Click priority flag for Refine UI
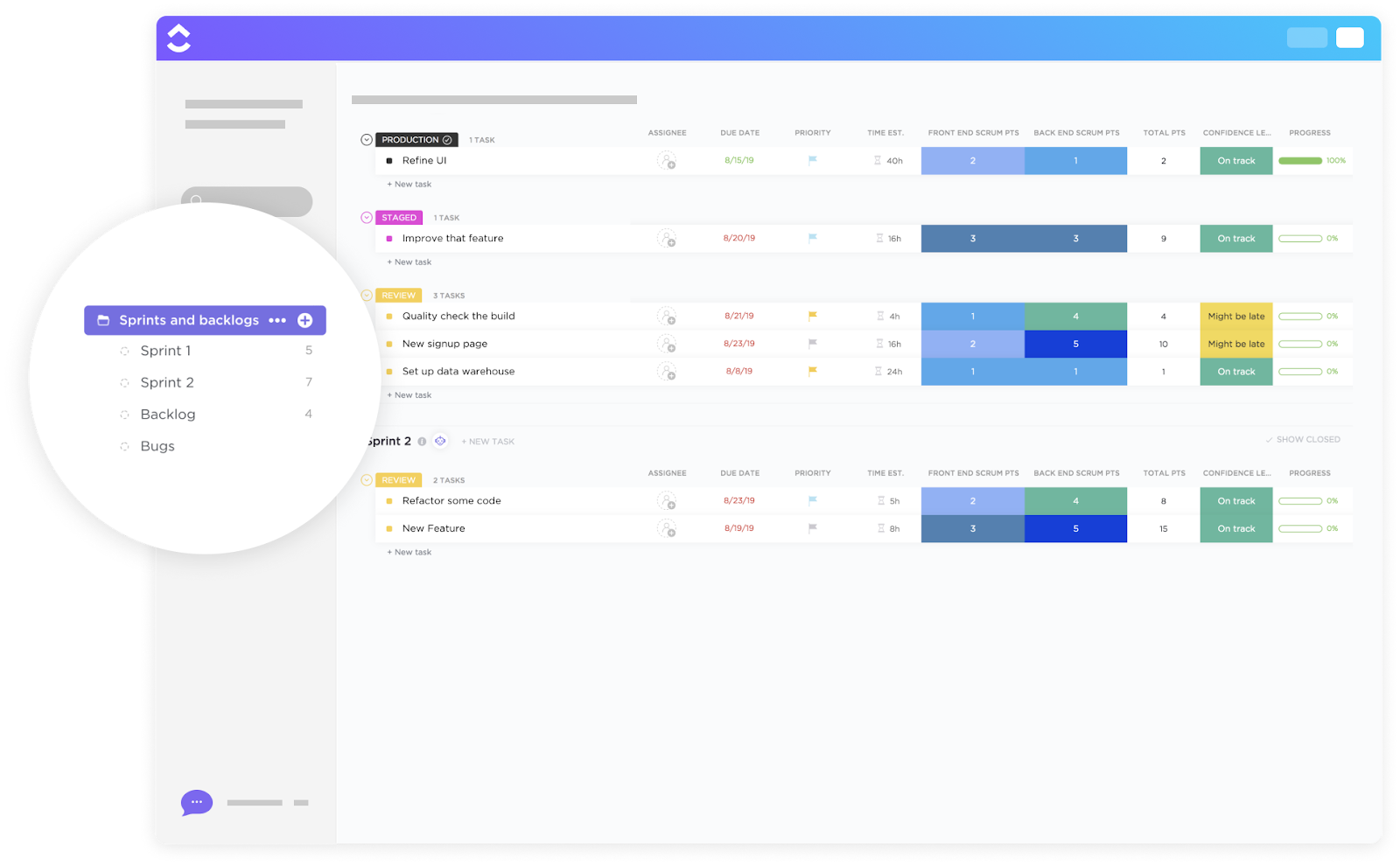Image resolution: width=1400 pixels, height=865 pixels. (813, 160)
